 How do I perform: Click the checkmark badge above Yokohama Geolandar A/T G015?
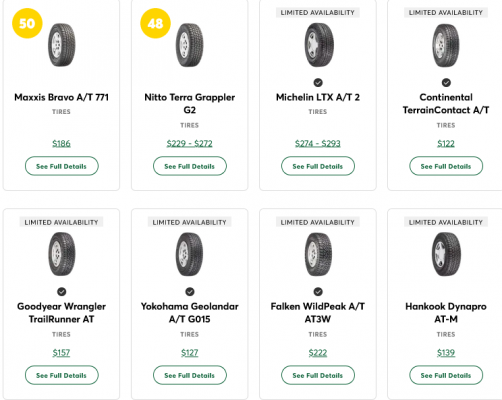pyautogui.click(x=190, y=292)
